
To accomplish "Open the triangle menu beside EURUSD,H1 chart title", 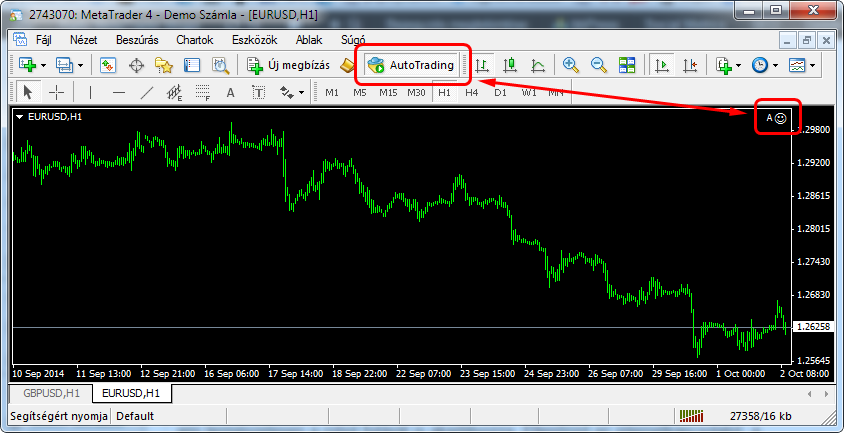I will [21, 116].
